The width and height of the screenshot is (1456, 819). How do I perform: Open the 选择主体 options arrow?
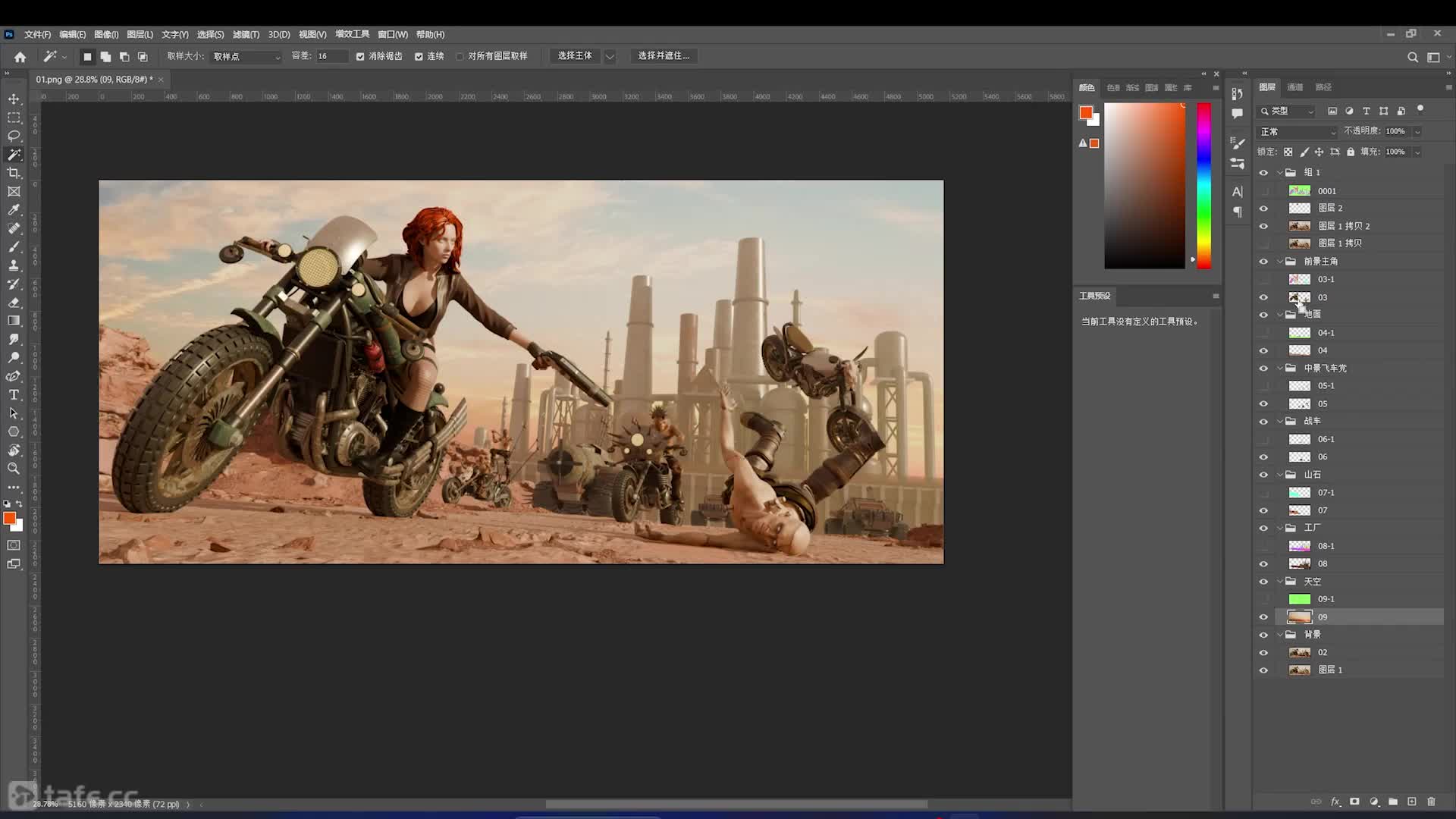click(x=610, y=57)
